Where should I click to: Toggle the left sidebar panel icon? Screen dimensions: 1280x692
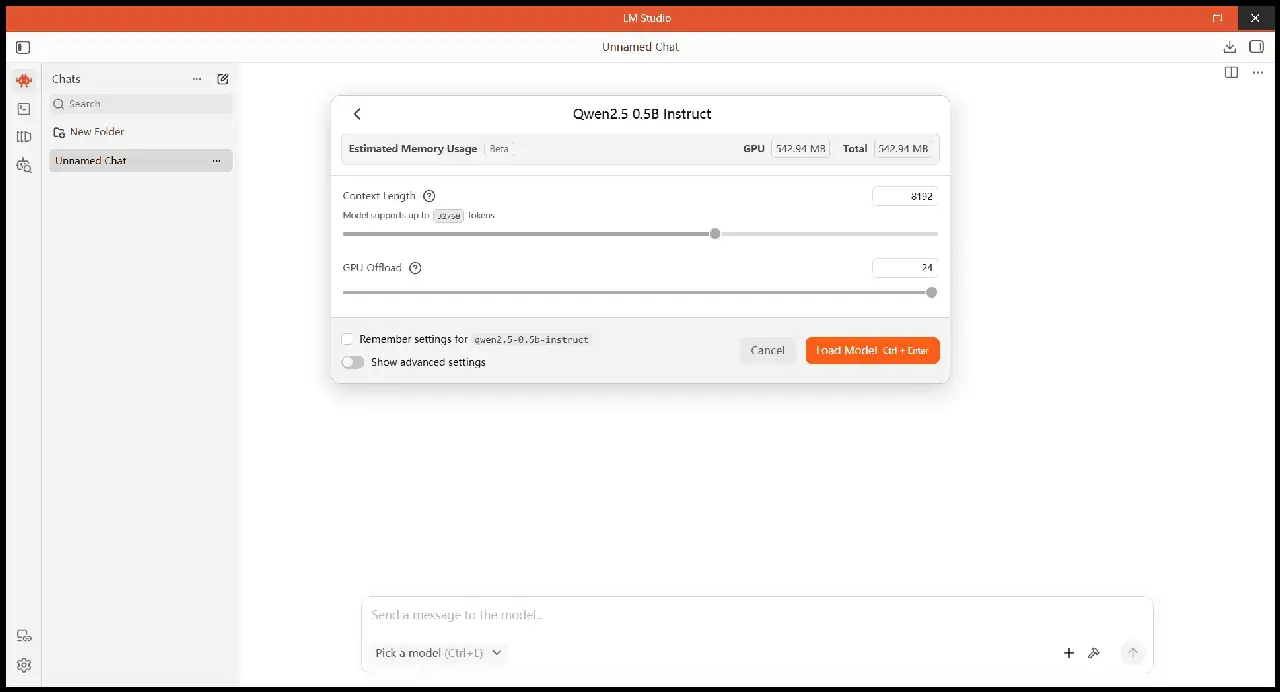point(23,47)
